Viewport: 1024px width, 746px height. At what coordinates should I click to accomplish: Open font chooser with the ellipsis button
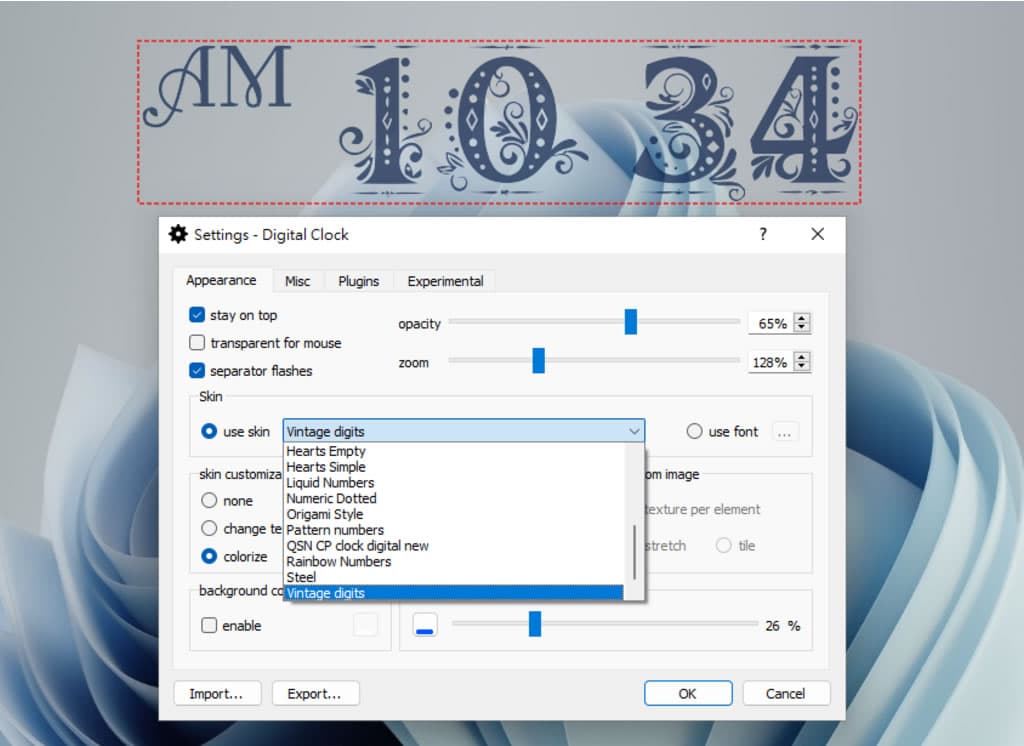(x=784, y=432)
